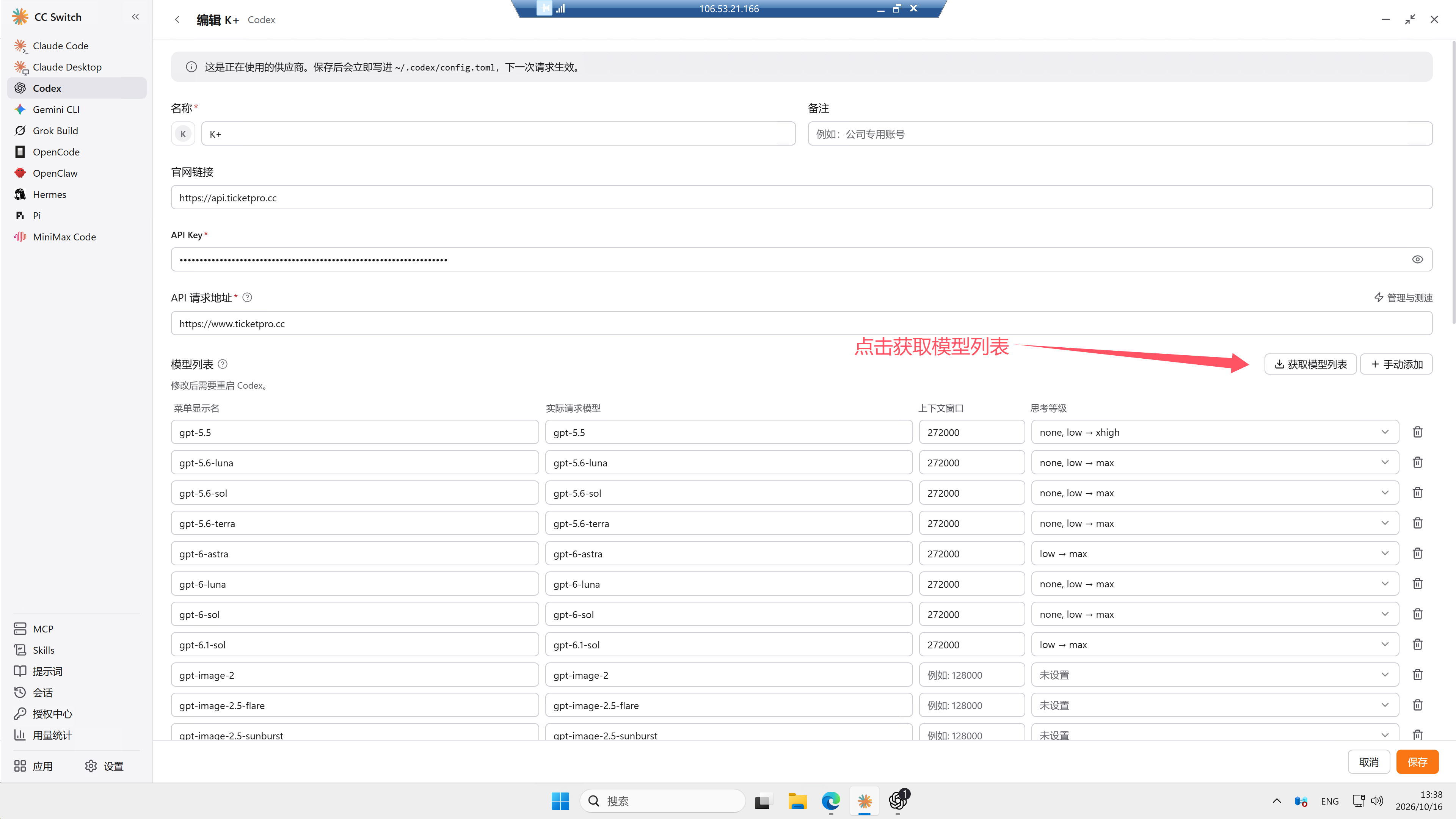The width and height of the screenshot is (1456, 819).
Task: Open 思考等级 dropdown for gpt-5.5
Action: point(1214,432)
